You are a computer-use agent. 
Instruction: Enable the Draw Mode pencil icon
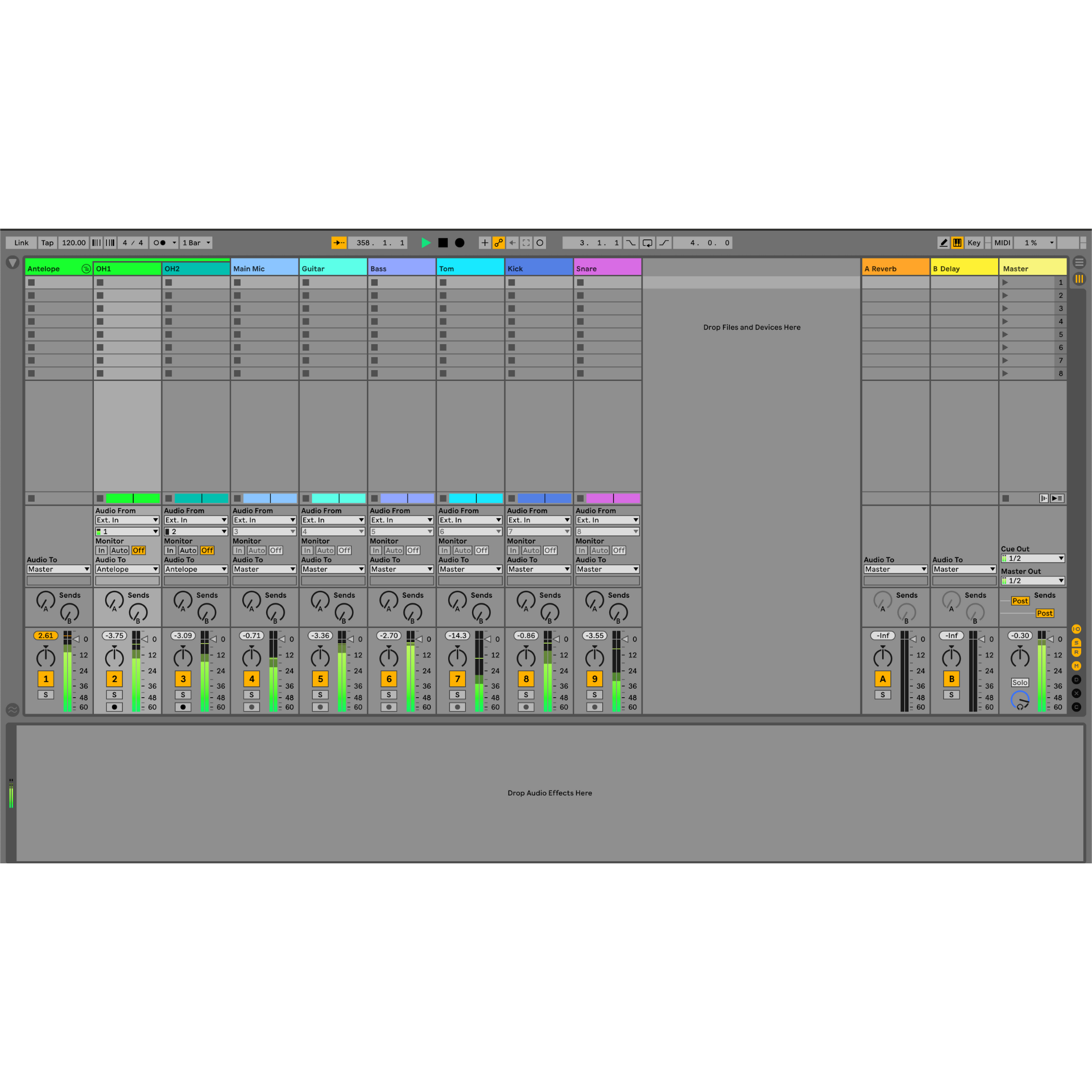[x=943, y=243]
